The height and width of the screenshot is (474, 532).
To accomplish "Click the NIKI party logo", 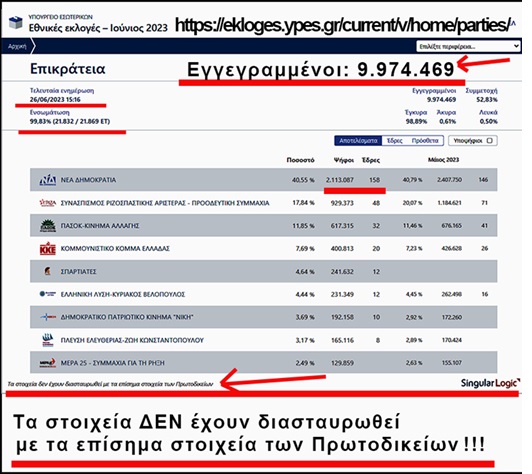I will [48, 317].
